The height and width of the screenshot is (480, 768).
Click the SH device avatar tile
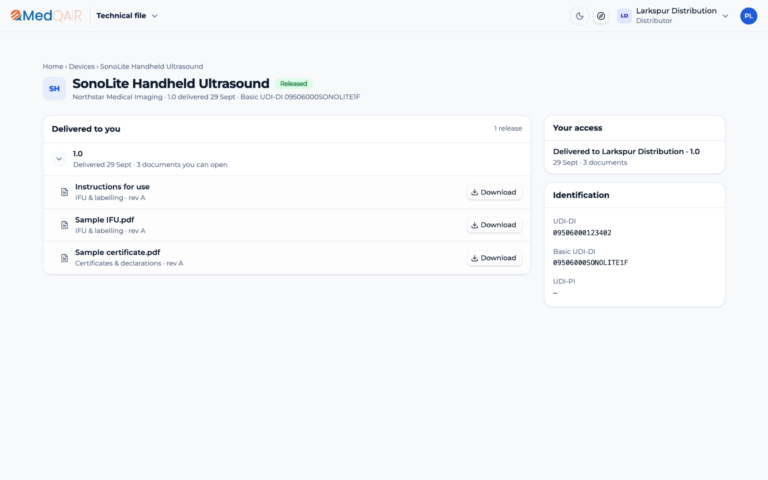coord(54,89)
